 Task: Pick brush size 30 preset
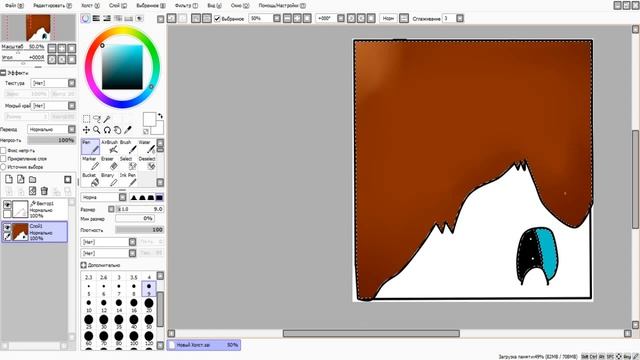[x=104, y=322]
